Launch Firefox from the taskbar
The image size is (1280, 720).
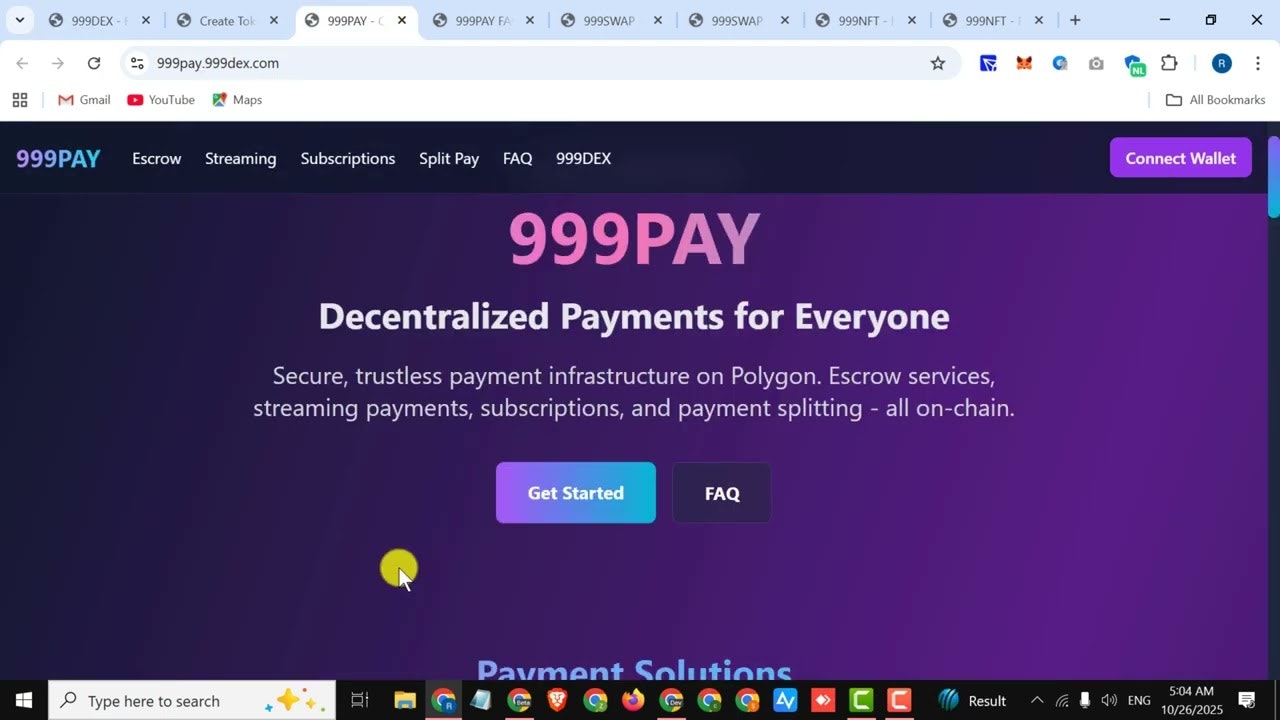633,700
